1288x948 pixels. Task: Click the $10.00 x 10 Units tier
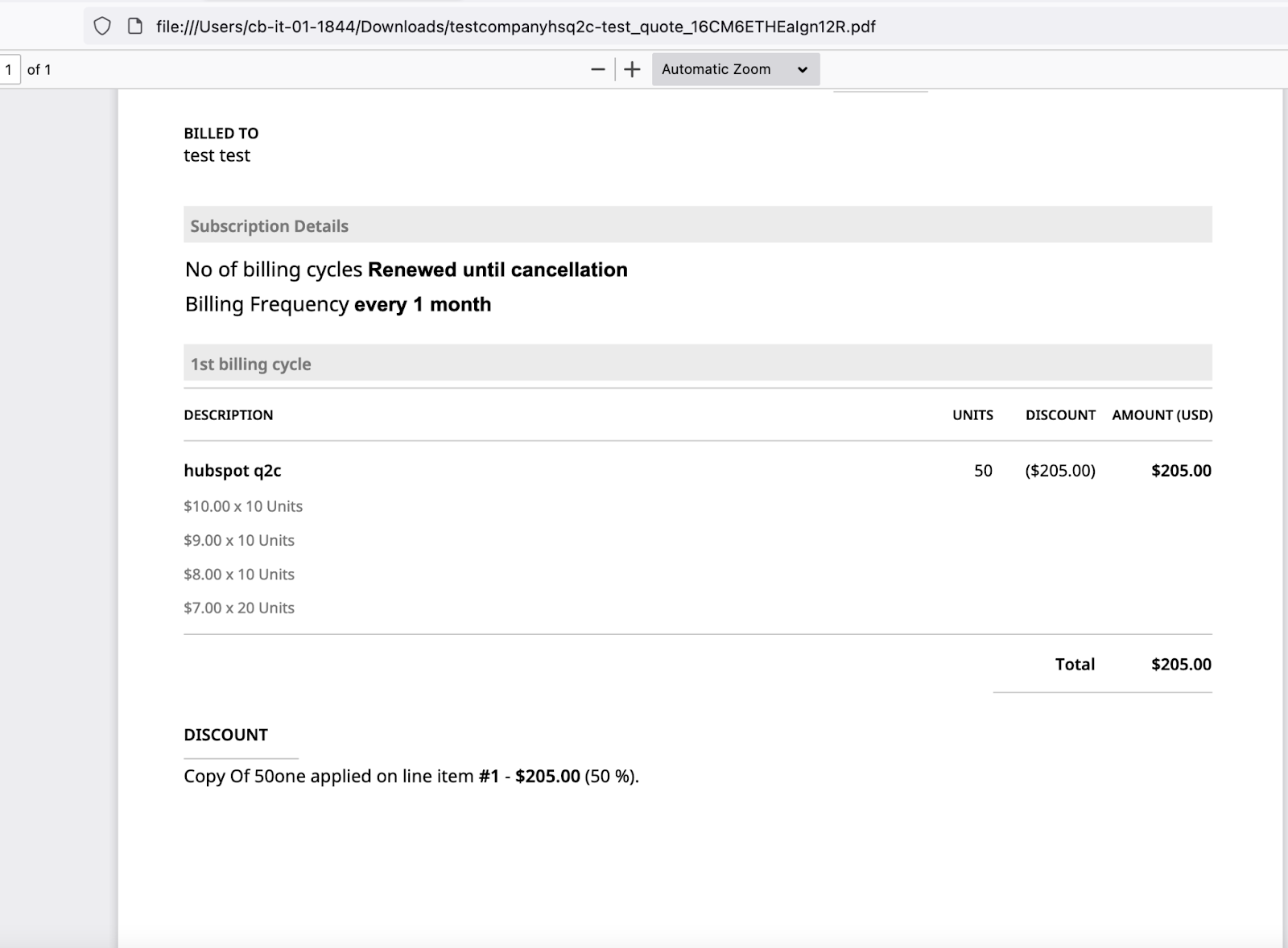pos(243,506)
